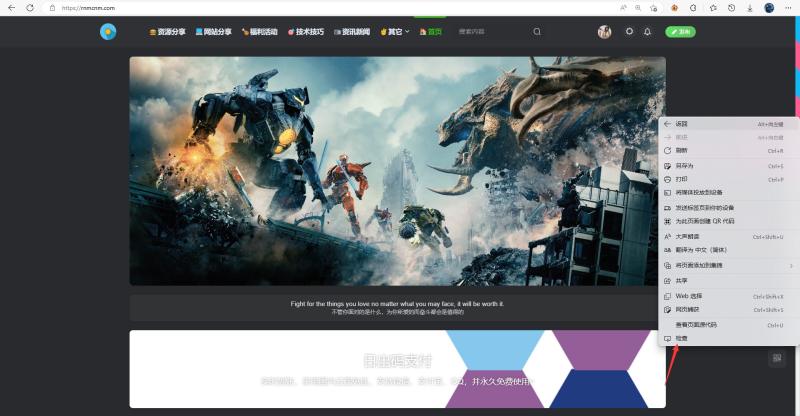Toggle dark mode sun icon in header
800x416 pixels.
[x=629, y=32]
